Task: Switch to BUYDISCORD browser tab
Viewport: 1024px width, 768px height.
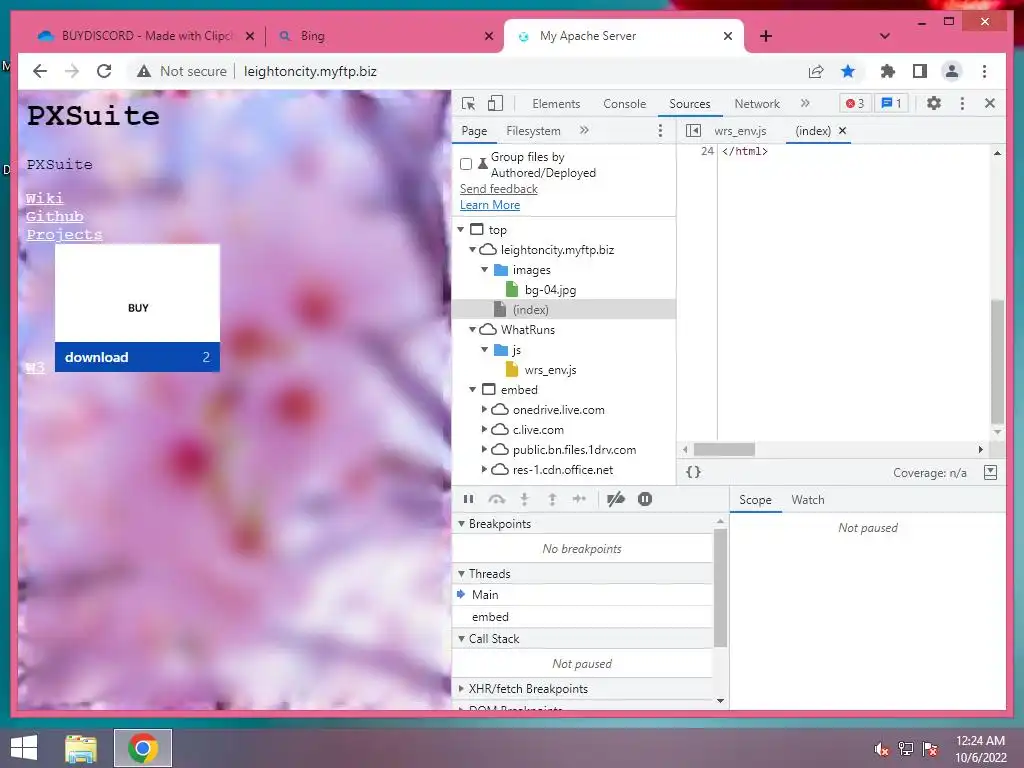Action: click(x=146, y=36)
